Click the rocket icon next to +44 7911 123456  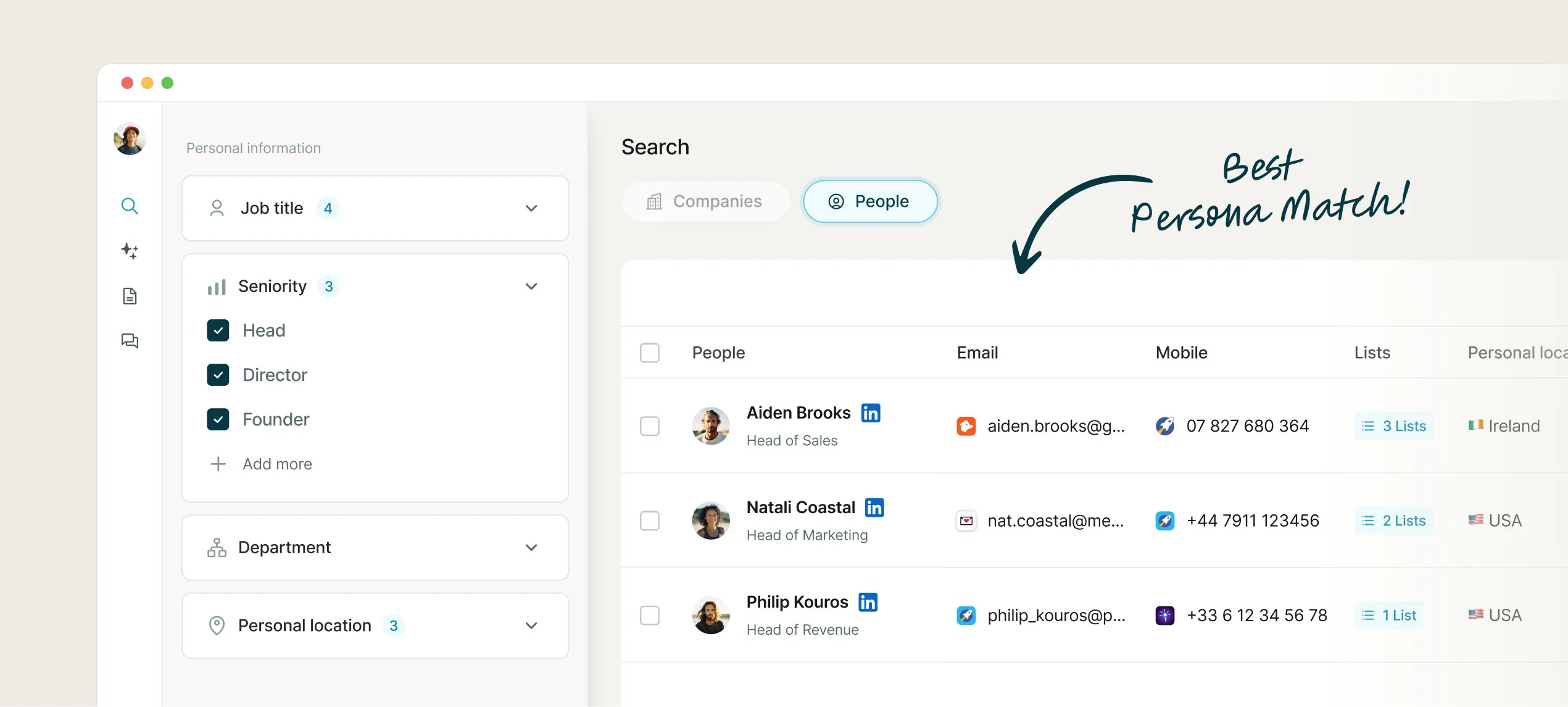point(1165,521)
